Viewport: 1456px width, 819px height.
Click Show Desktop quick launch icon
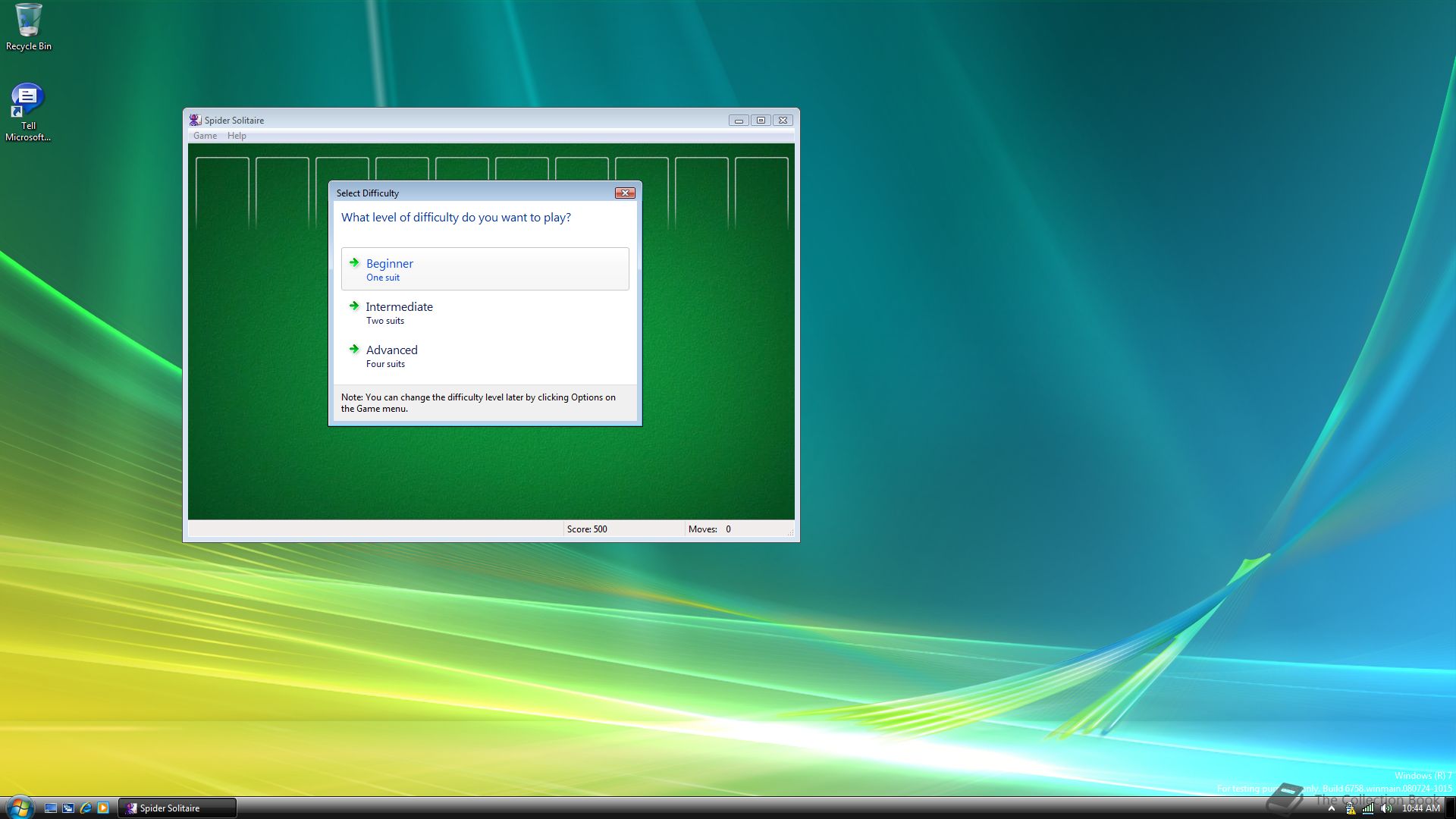(x=51, y=808)
